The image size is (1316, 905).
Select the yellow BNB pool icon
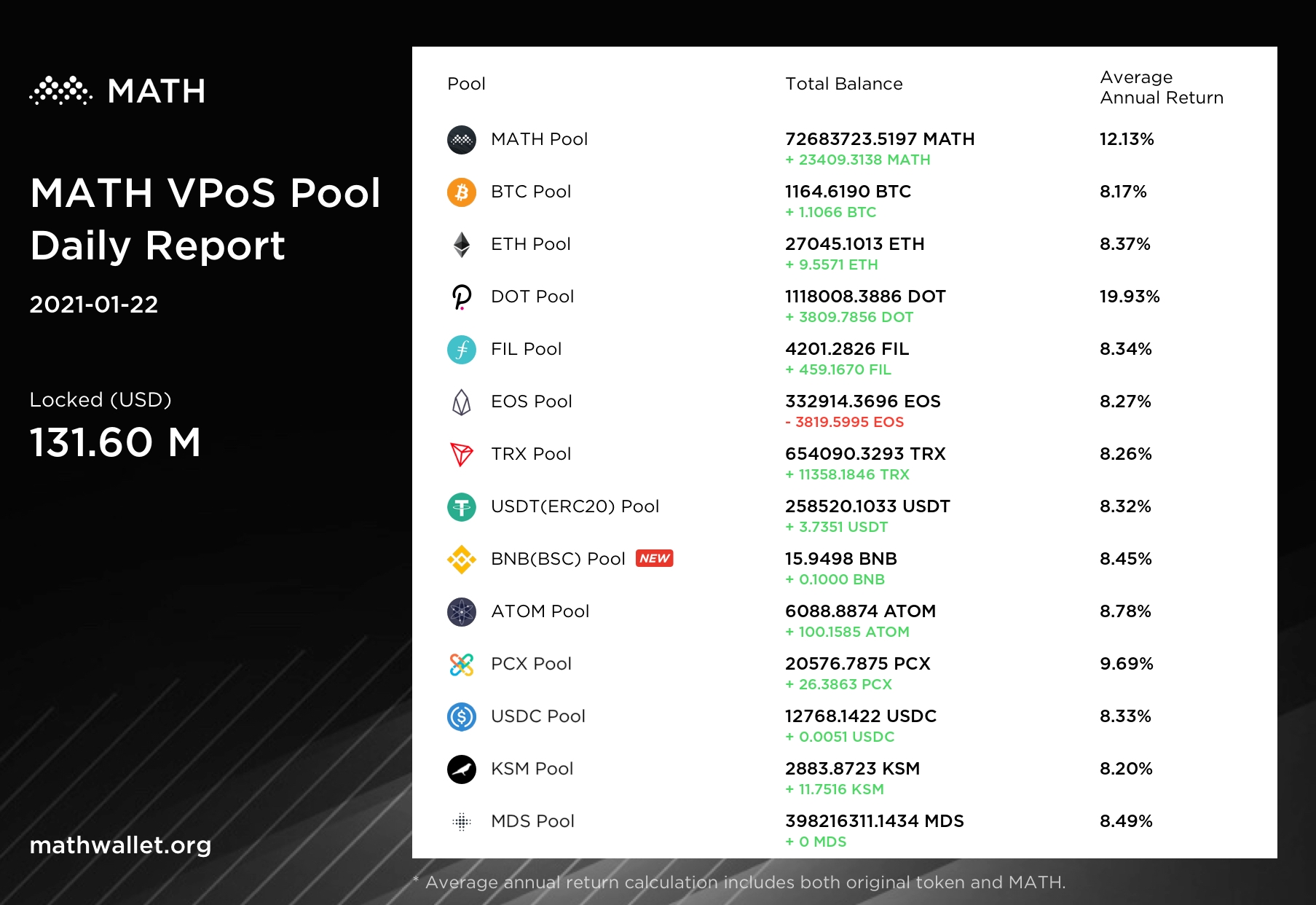tap(461, 560)
